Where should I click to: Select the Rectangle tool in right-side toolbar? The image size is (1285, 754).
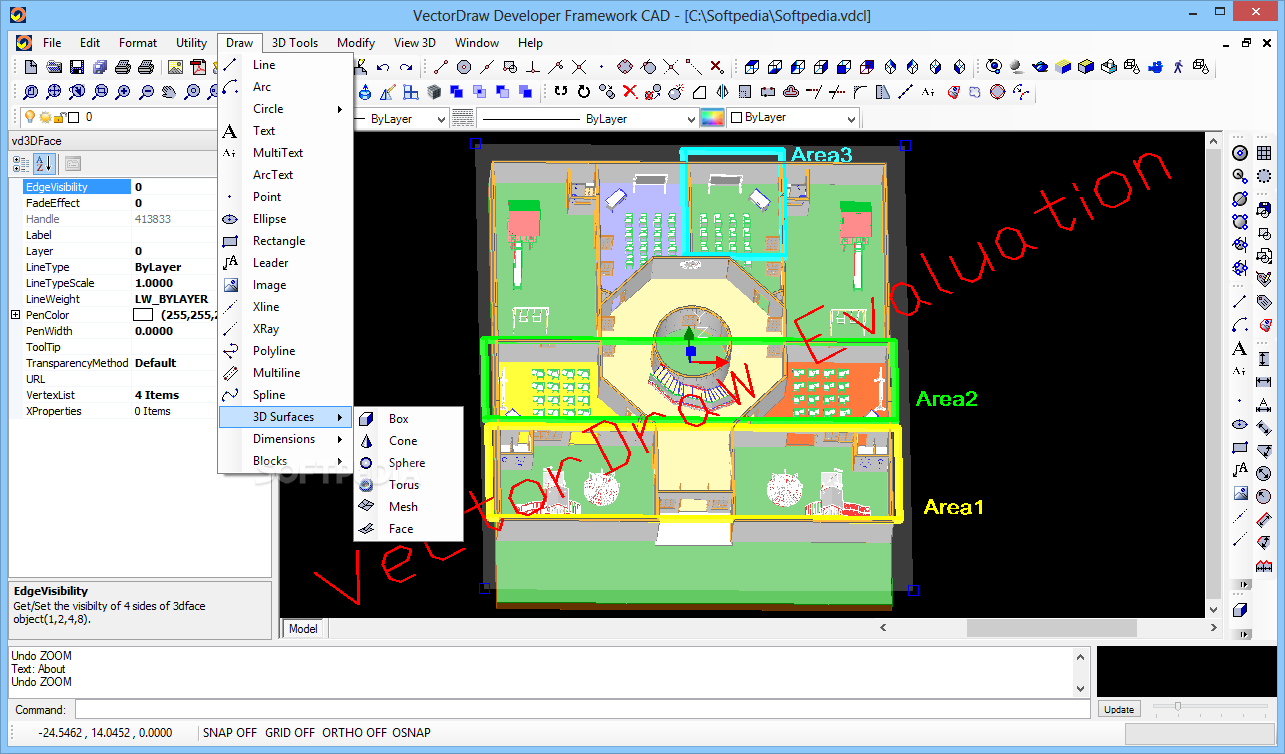pyautogui.click(x=1240, y=447)
